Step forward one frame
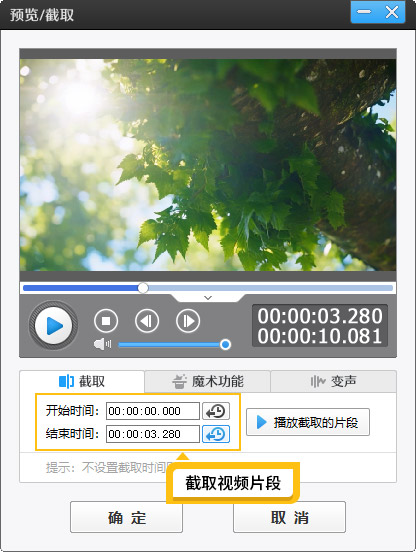This screenshot has height=552, width=416. (188, 321)
